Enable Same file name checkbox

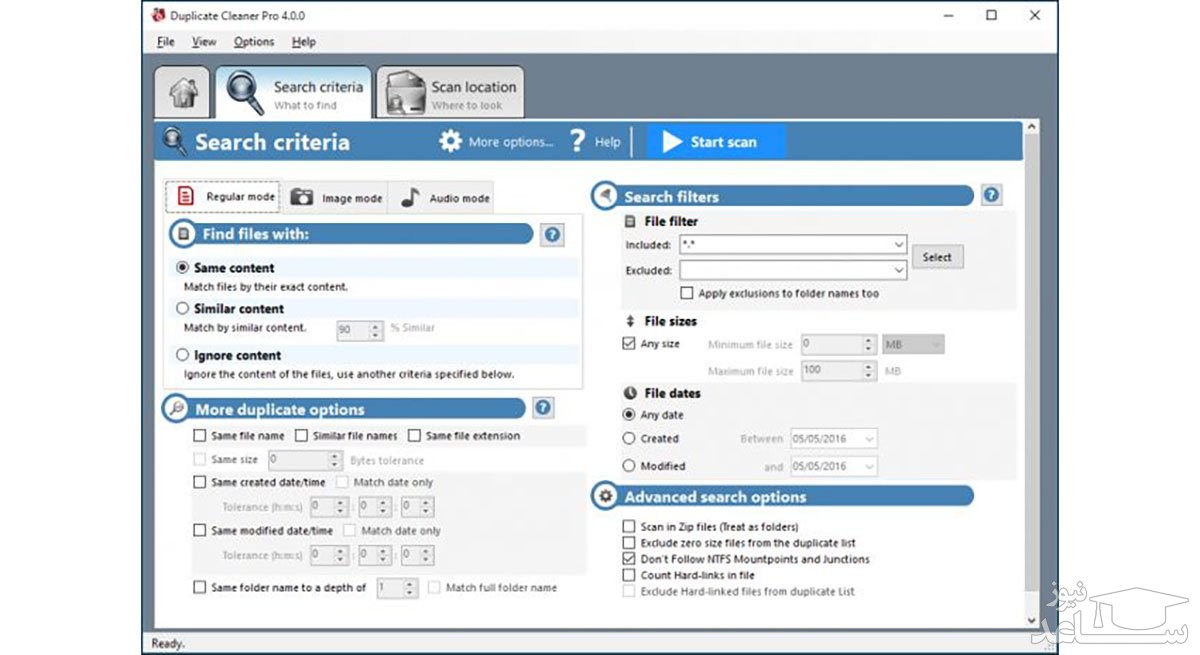[200, 436]
